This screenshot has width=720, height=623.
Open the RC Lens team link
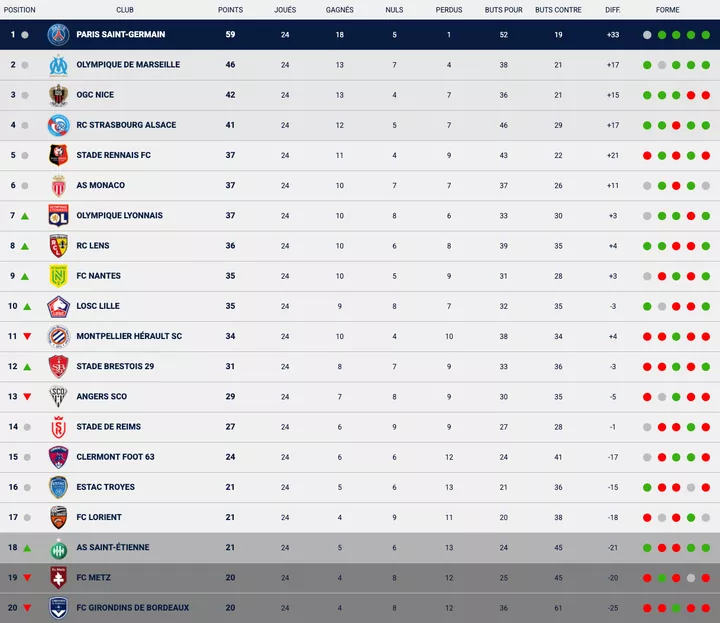click(93, 246)
